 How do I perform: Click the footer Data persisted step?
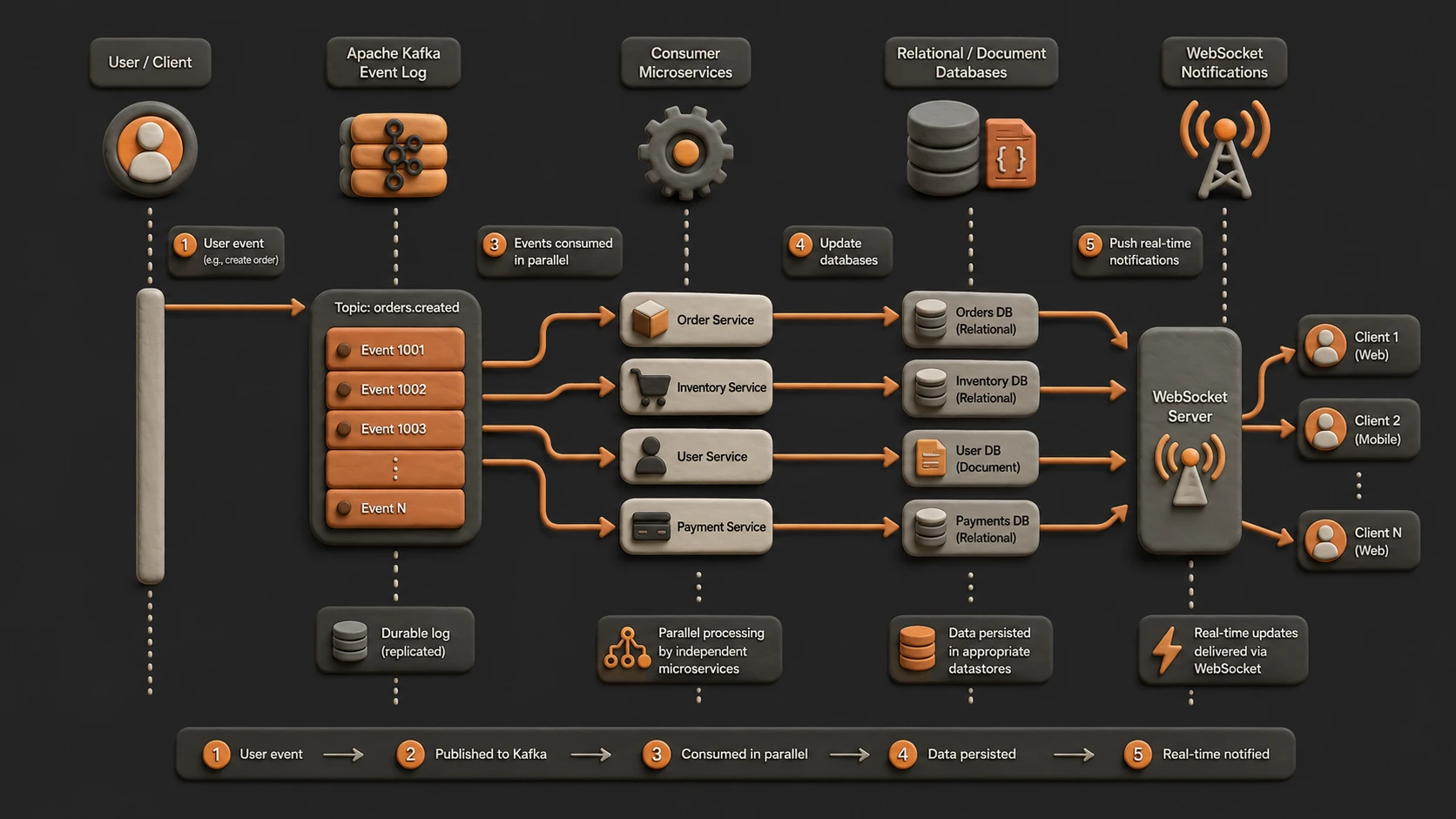click(x=952, y=754)
